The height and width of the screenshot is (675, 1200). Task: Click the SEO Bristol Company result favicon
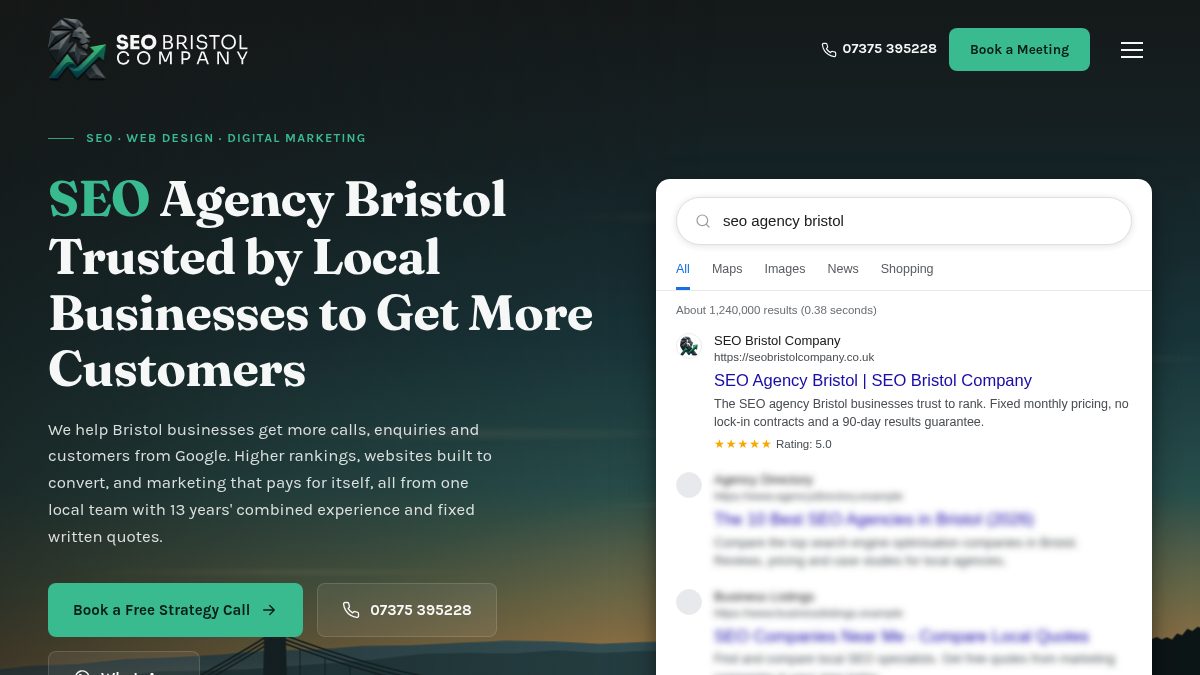coord(689,346)
